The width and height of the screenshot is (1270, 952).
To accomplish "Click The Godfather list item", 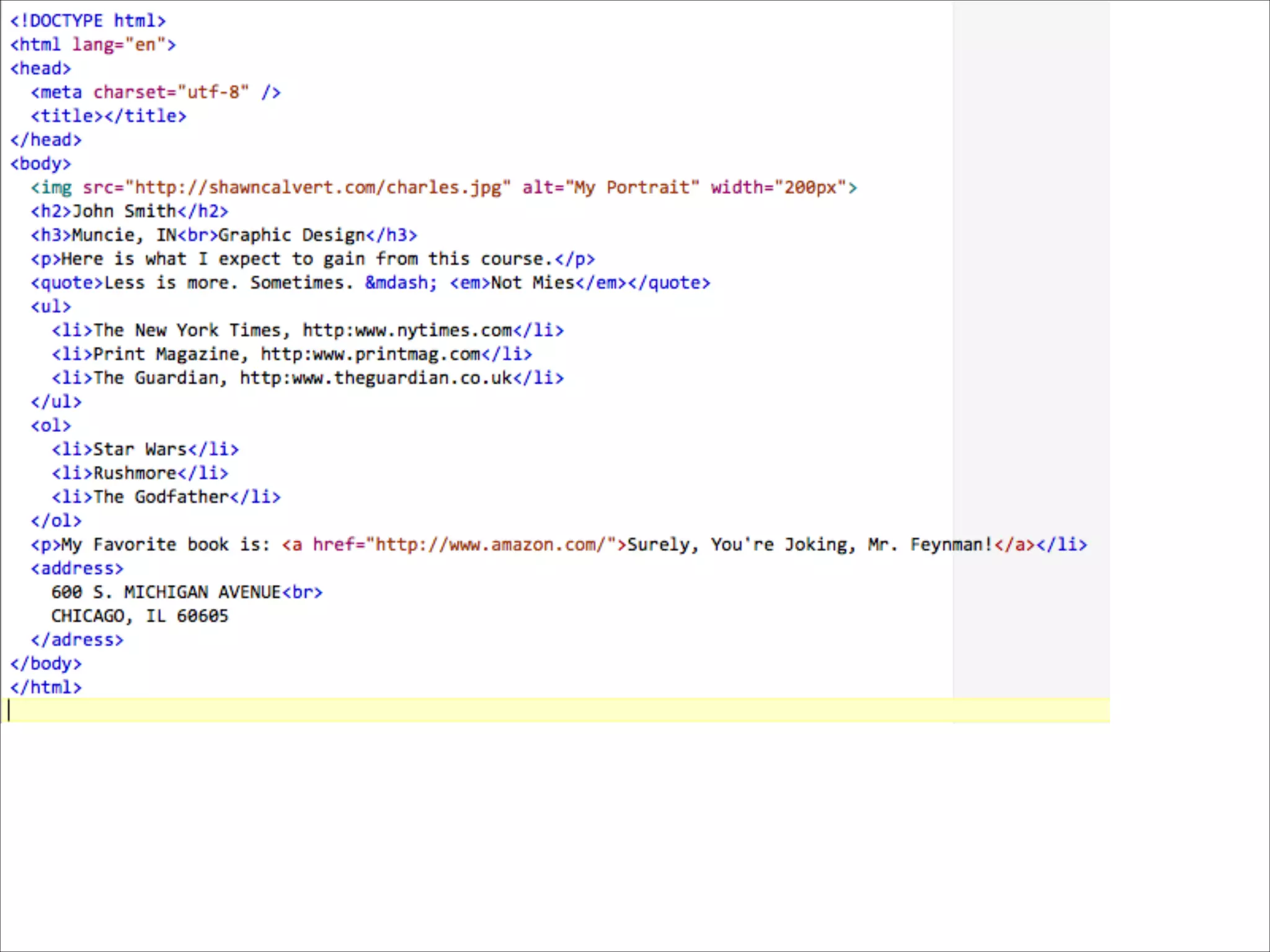I will coord(166,497).
